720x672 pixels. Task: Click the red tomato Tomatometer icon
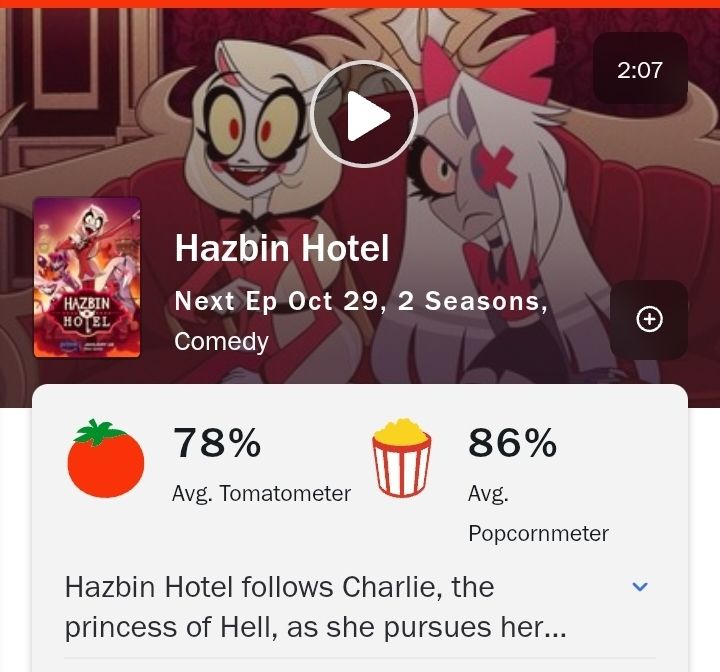click(106, 458)
